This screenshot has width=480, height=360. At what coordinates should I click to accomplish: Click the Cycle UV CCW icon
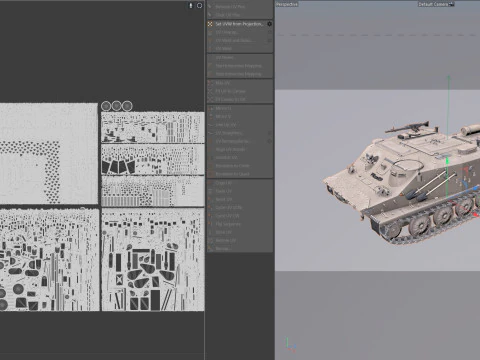210,208
